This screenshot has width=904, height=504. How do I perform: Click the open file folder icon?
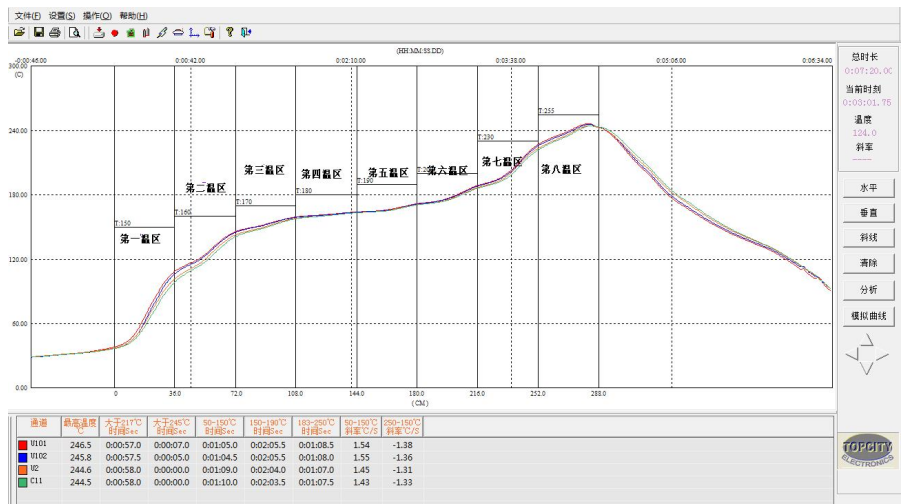19,32
